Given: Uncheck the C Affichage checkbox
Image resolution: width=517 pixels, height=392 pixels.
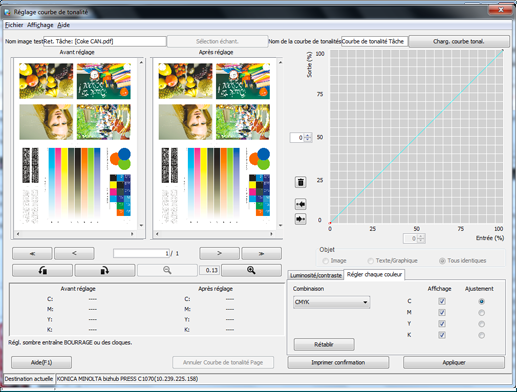Looking at the screenshot, I should click(442, 301).
